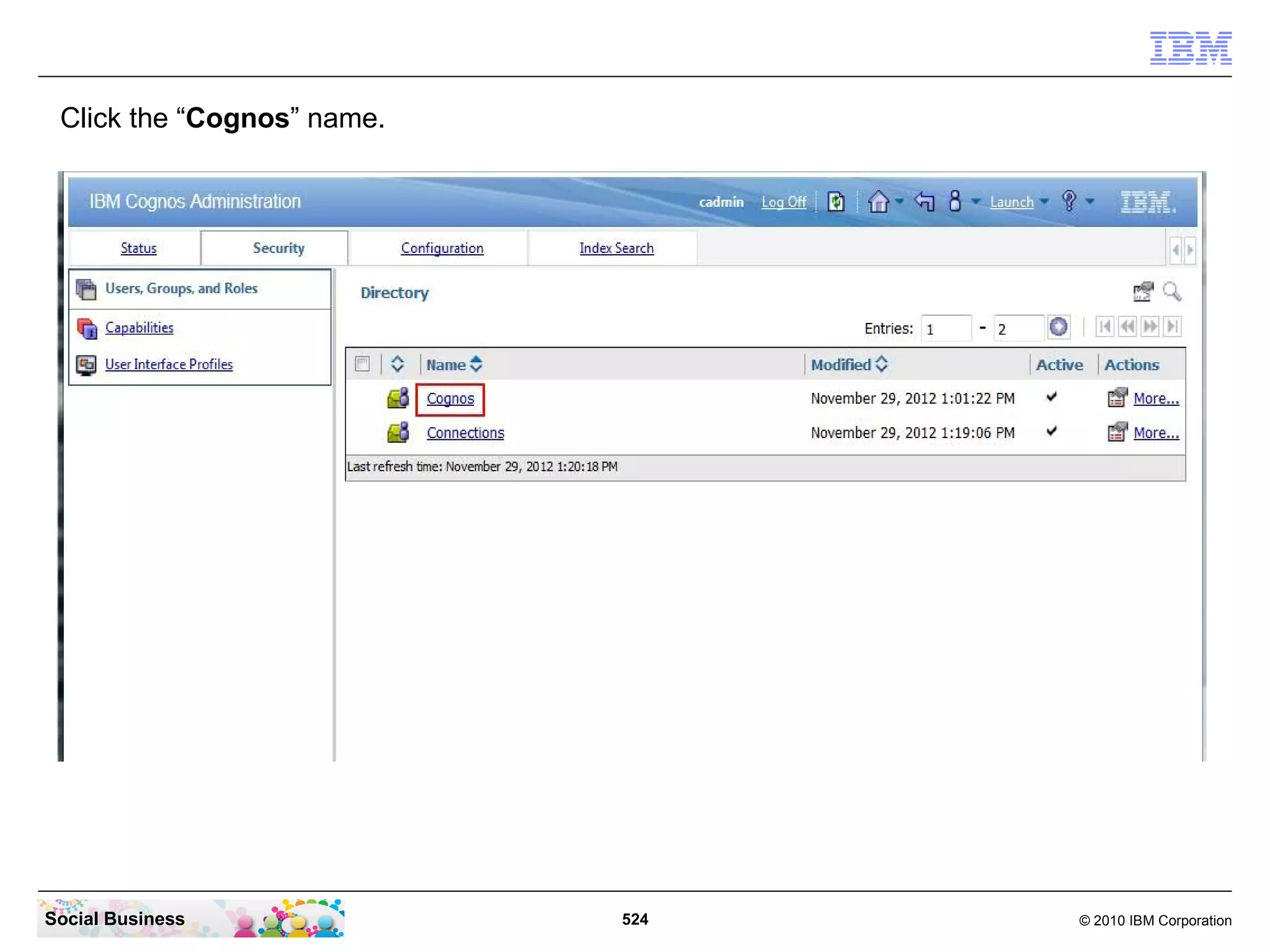Go to first page of entries
This screenshot has width=1270, height=952.
coord(1105,327)
